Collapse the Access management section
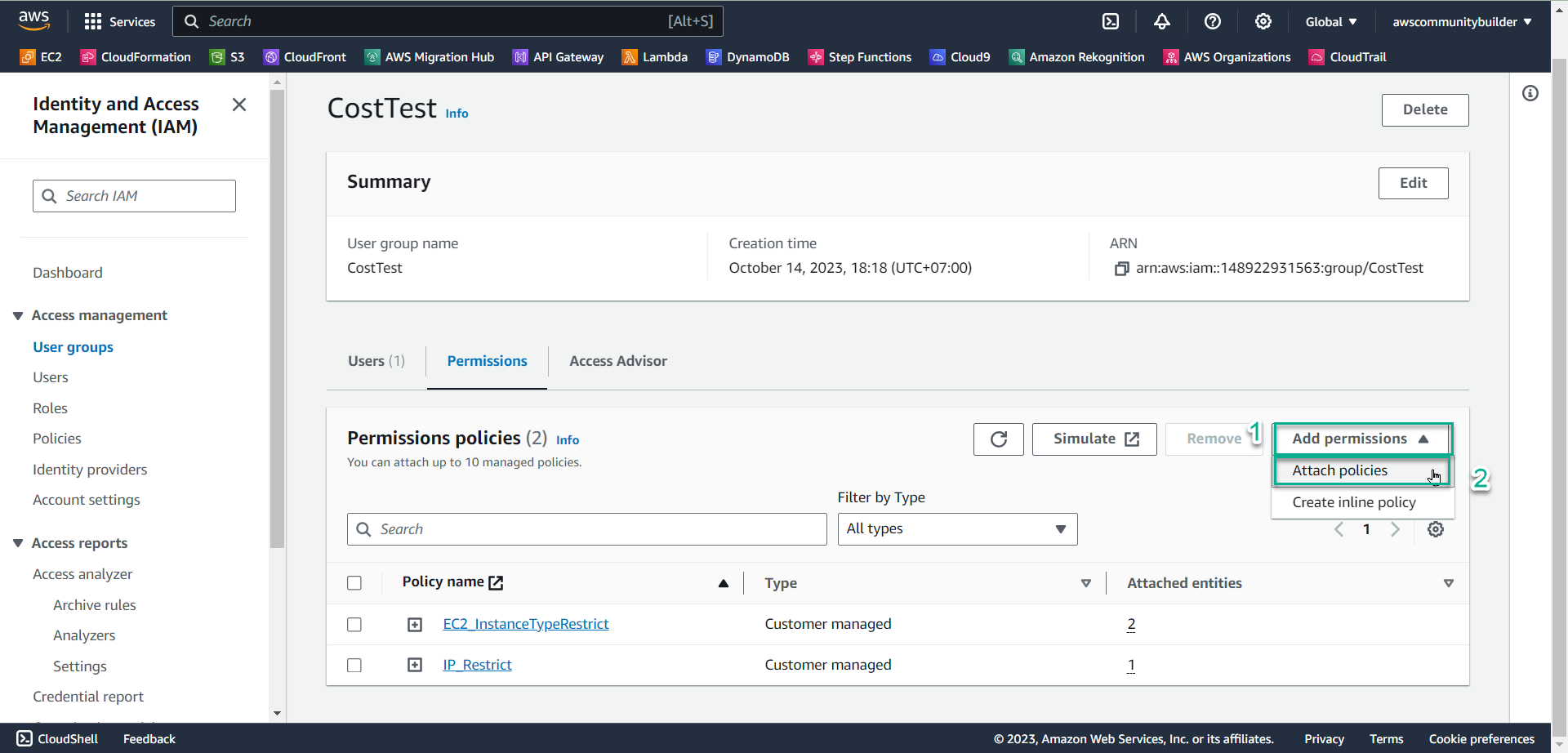 [18, 316]
